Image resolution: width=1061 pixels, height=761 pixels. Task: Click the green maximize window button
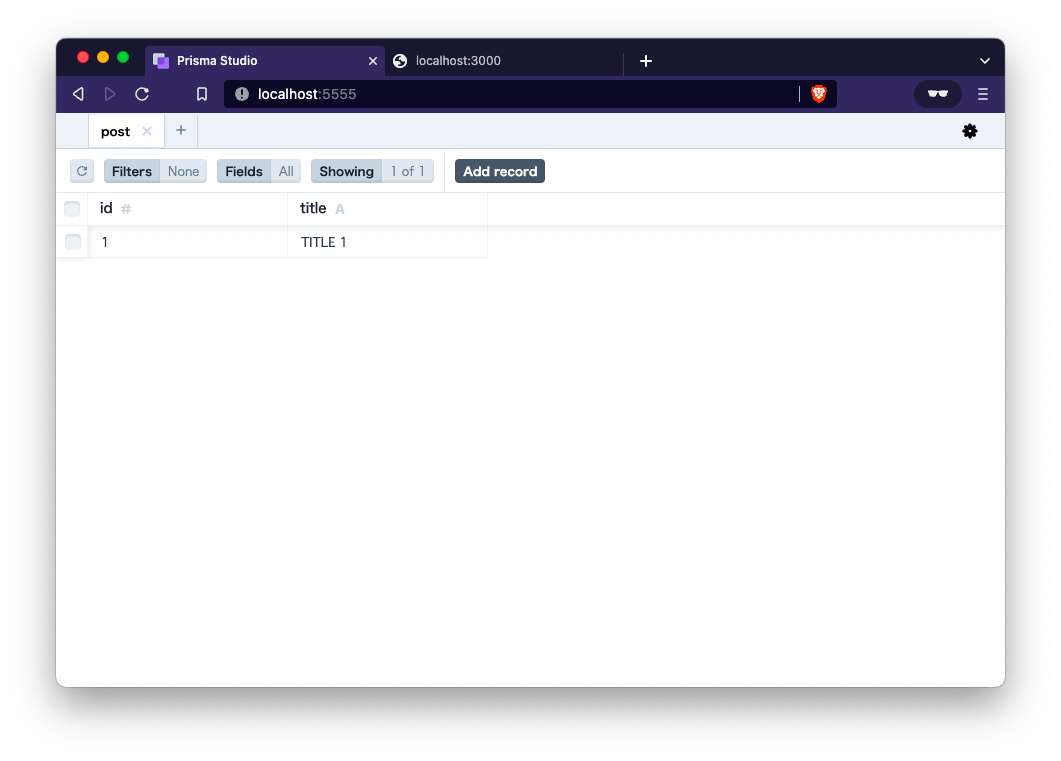(123, 57)
